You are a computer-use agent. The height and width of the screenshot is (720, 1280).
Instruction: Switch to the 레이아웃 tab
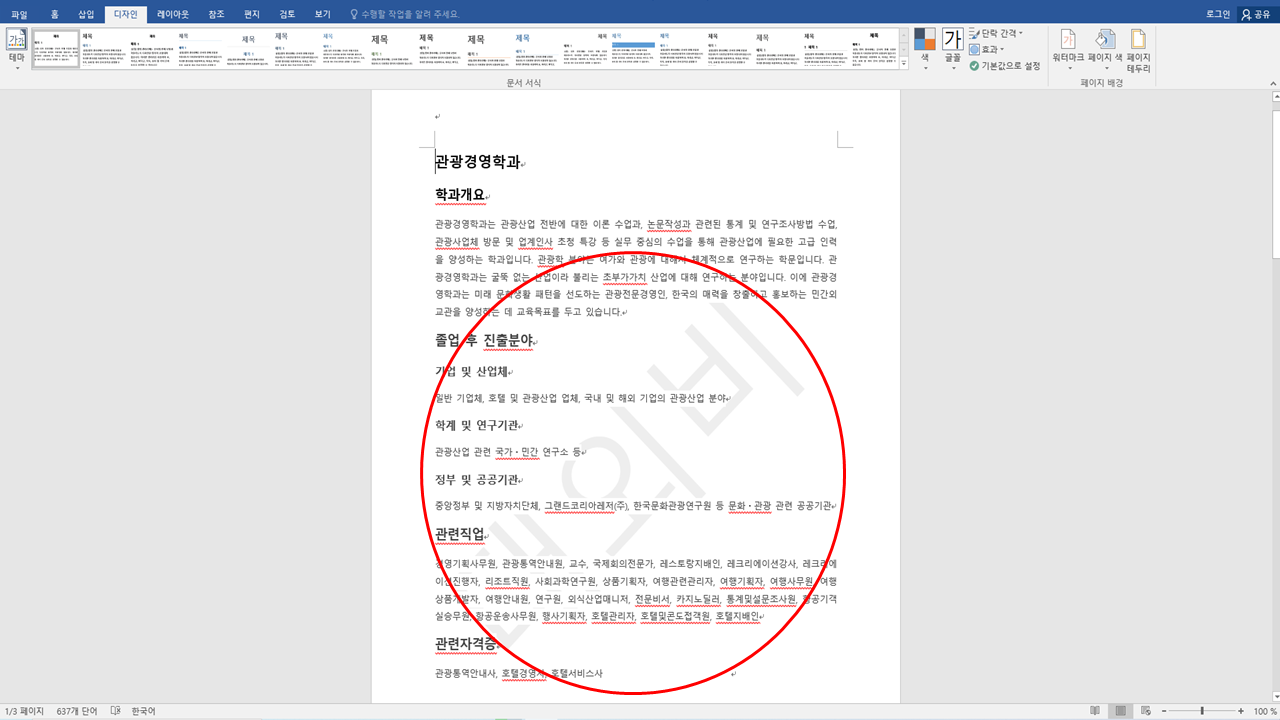(x=173, y=14)
